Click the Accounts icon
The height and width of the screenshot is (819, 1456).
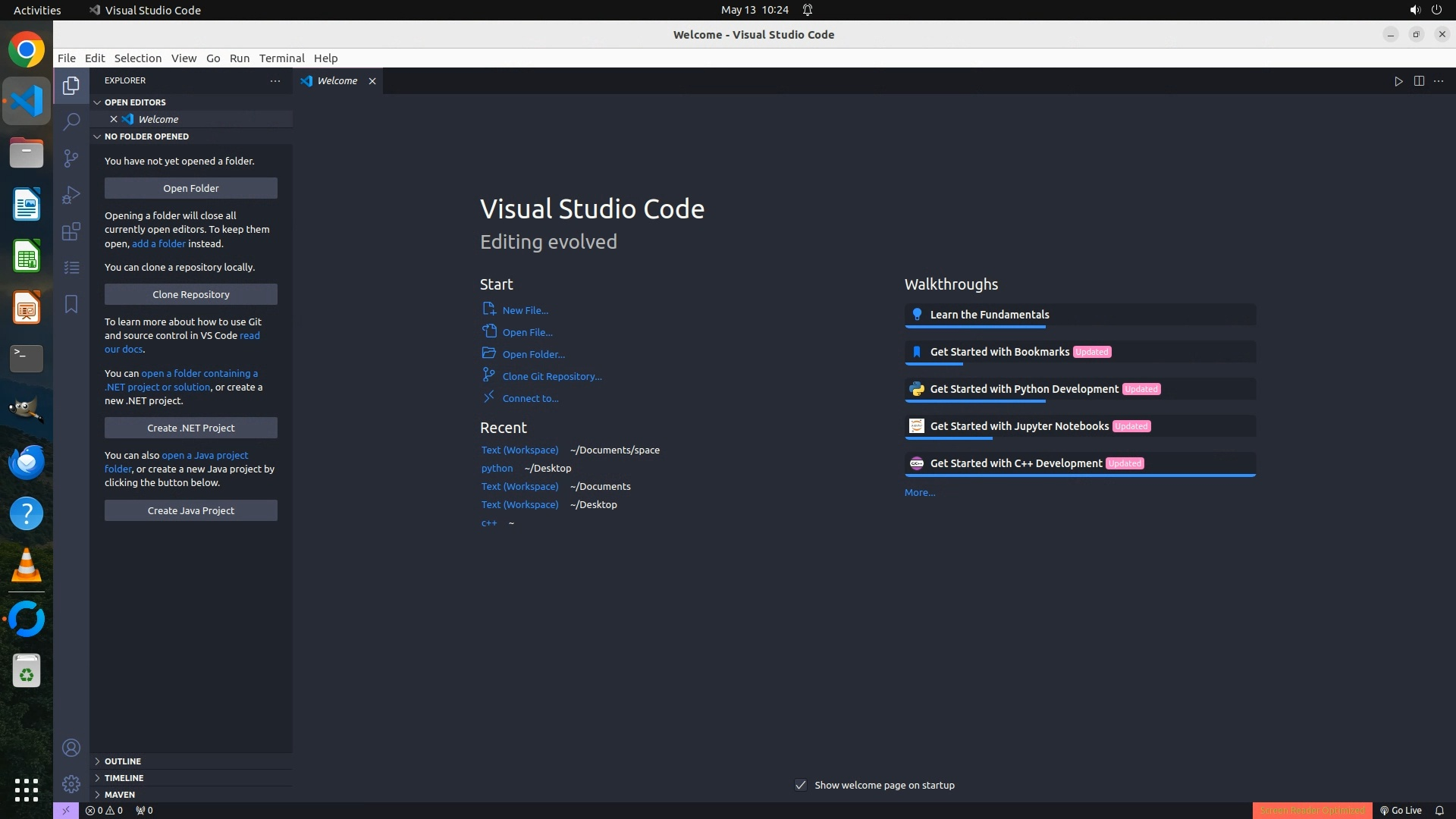pyautogui.click(x=71, y=748)
